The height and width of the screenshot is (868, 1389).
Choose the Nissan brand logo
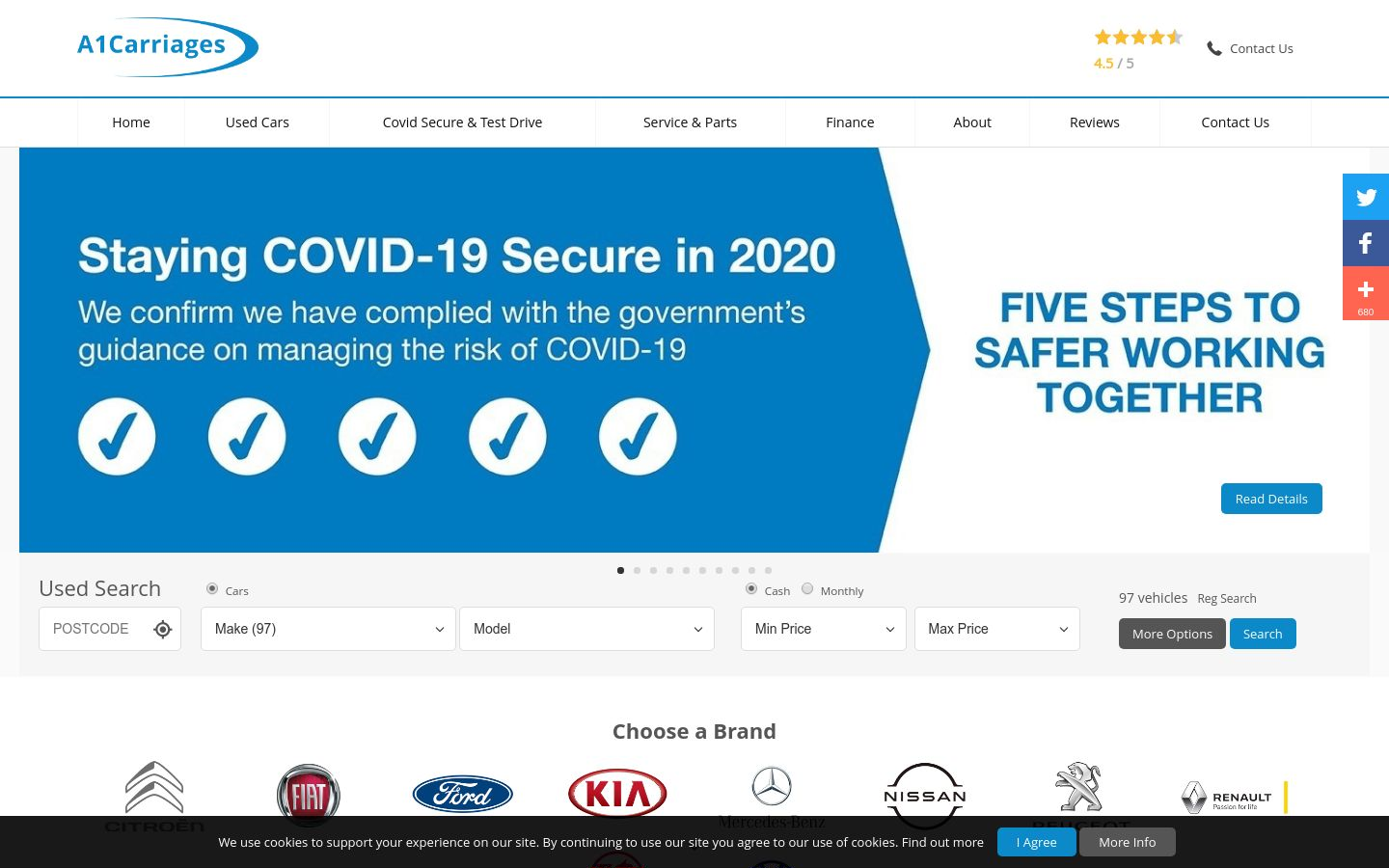point(925,797)
